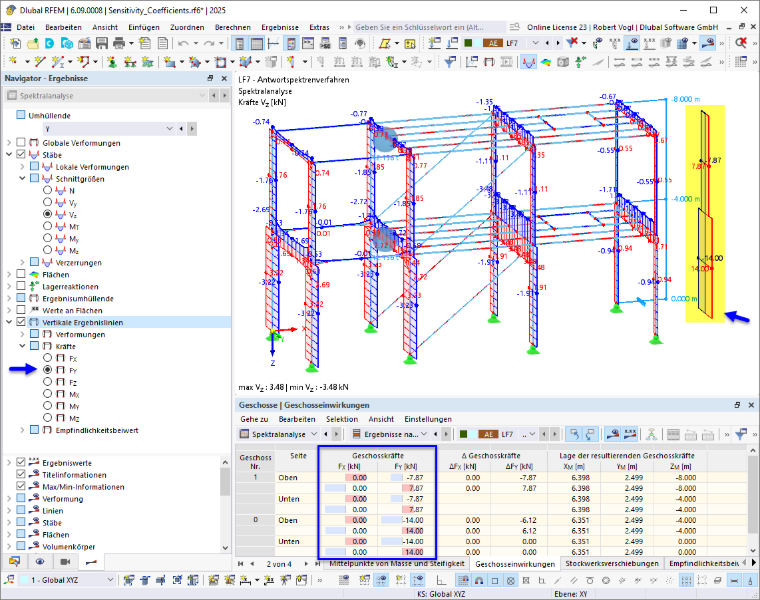Click the new model document icon
This screenshot has height=600, width=760.
pyautogui.click(x=15, y=43)
